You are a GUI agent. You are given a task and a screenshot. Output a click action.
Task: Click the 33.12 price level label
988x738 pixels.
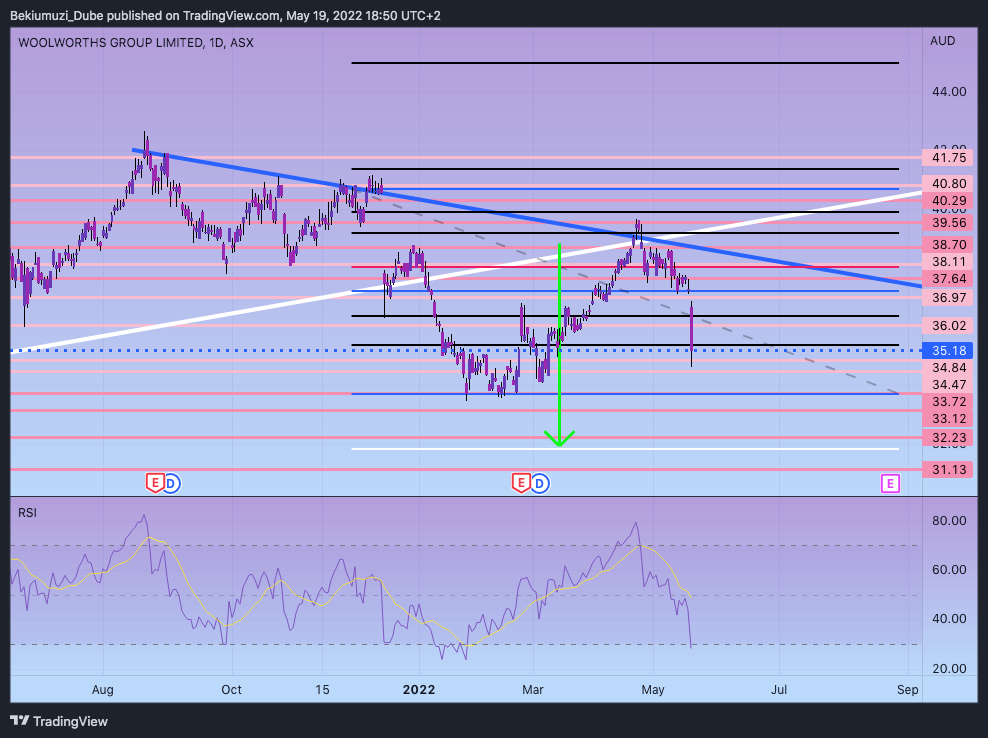[x=948, y=418]
